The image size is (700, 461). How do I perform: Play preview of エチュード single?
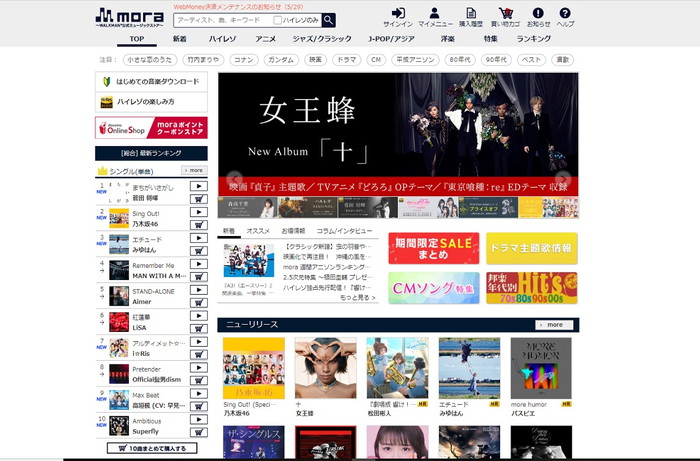[199, 238]
